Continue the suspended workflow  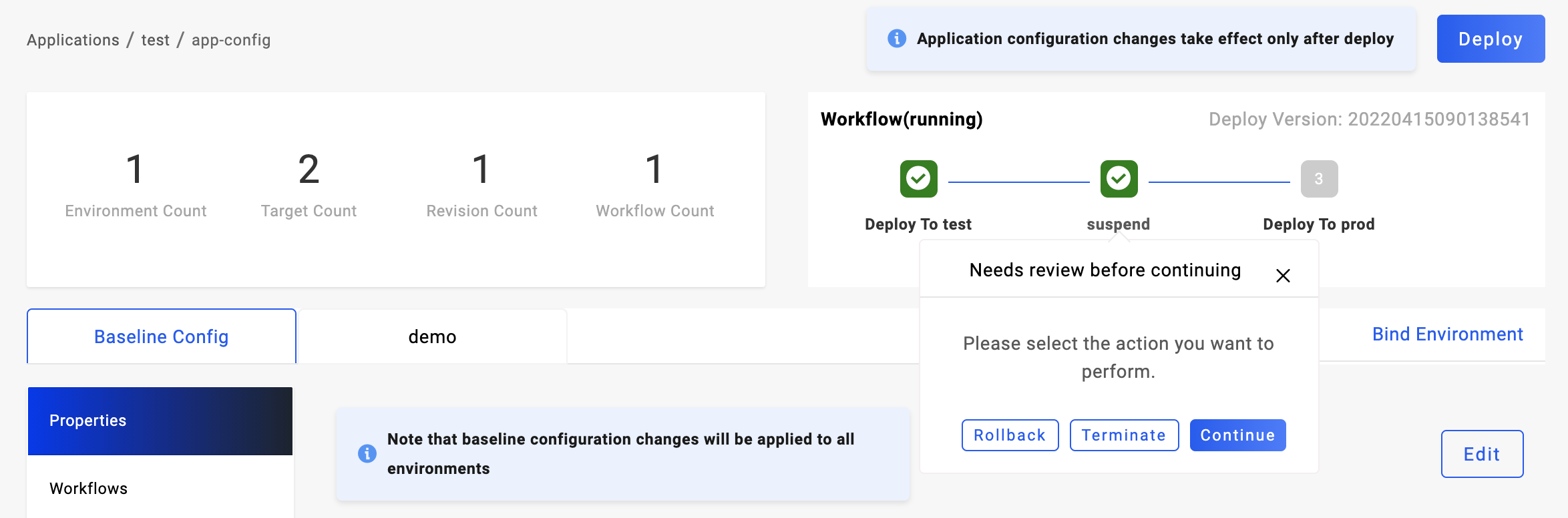coord(1237,435)
